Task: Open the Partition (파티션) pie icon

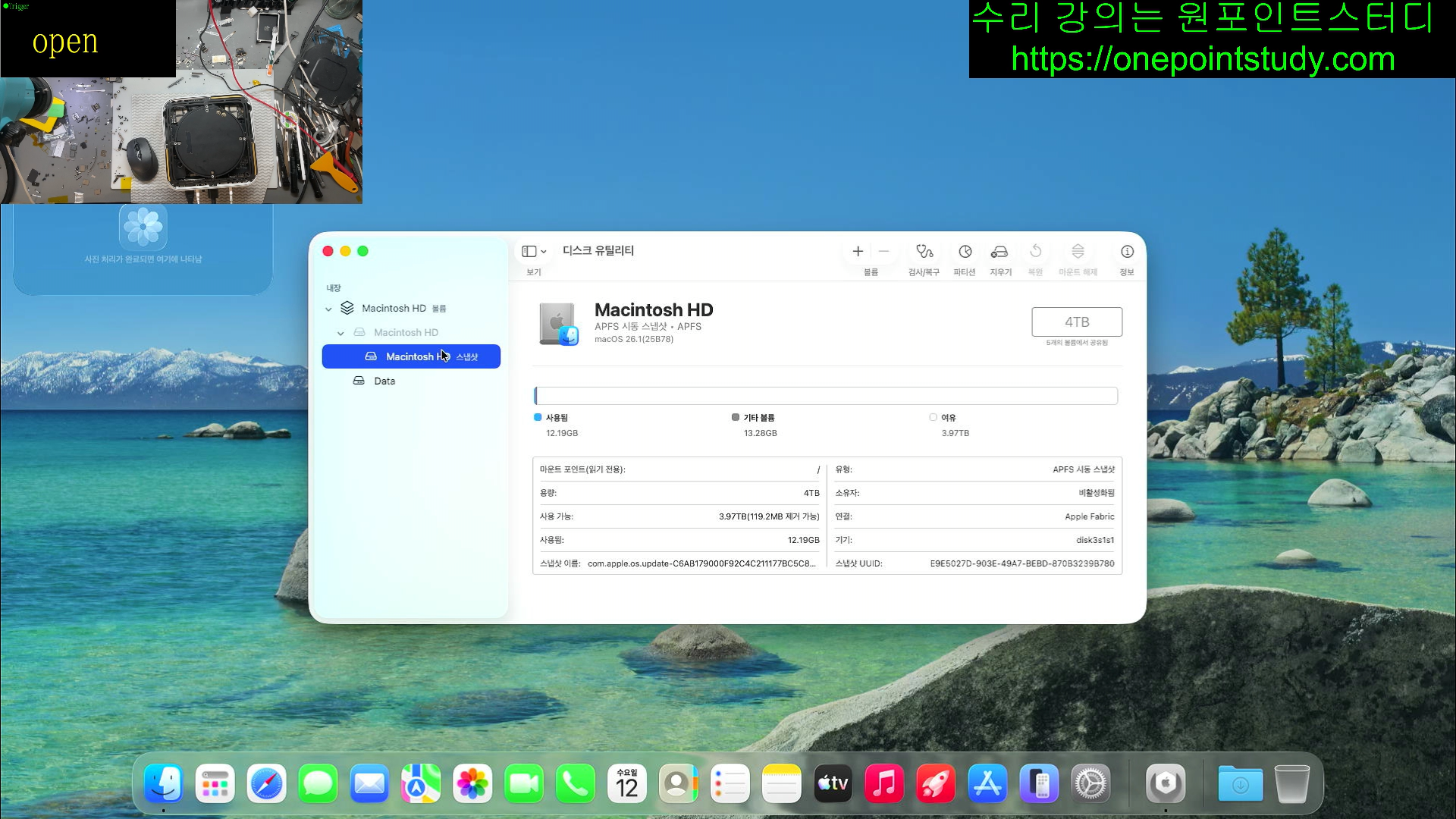Action: (965, 252)
